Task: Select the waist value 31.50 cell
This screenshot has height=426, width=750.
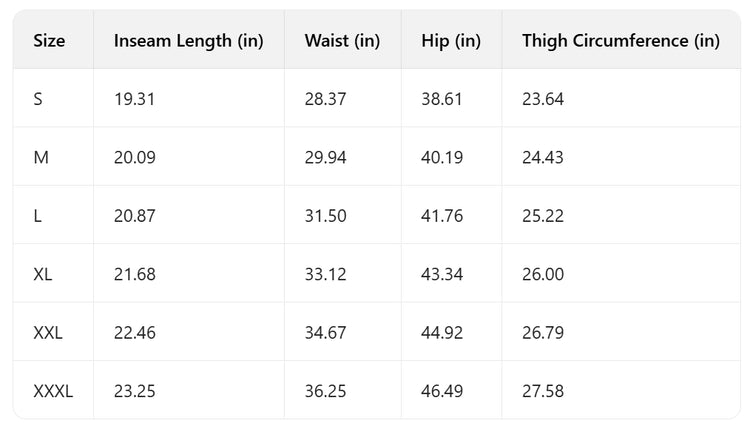Action: point(325,216)
